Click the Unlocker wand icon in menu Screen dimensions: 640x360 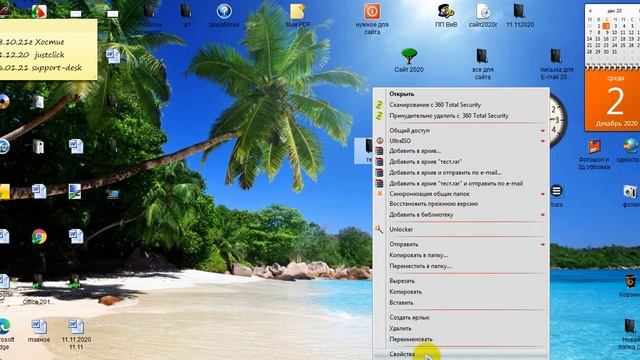(x=380, y=229)
